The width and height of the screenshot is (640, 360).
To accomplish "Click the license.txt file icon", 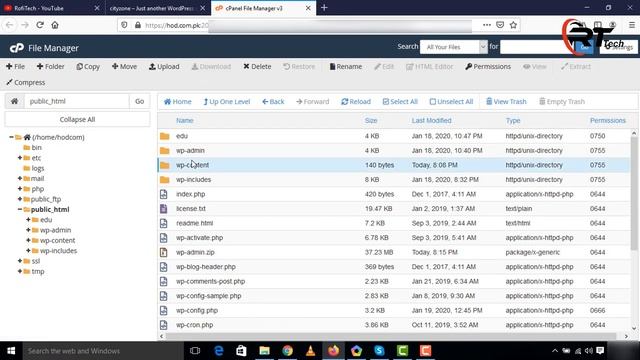I will tap(164, 209).
